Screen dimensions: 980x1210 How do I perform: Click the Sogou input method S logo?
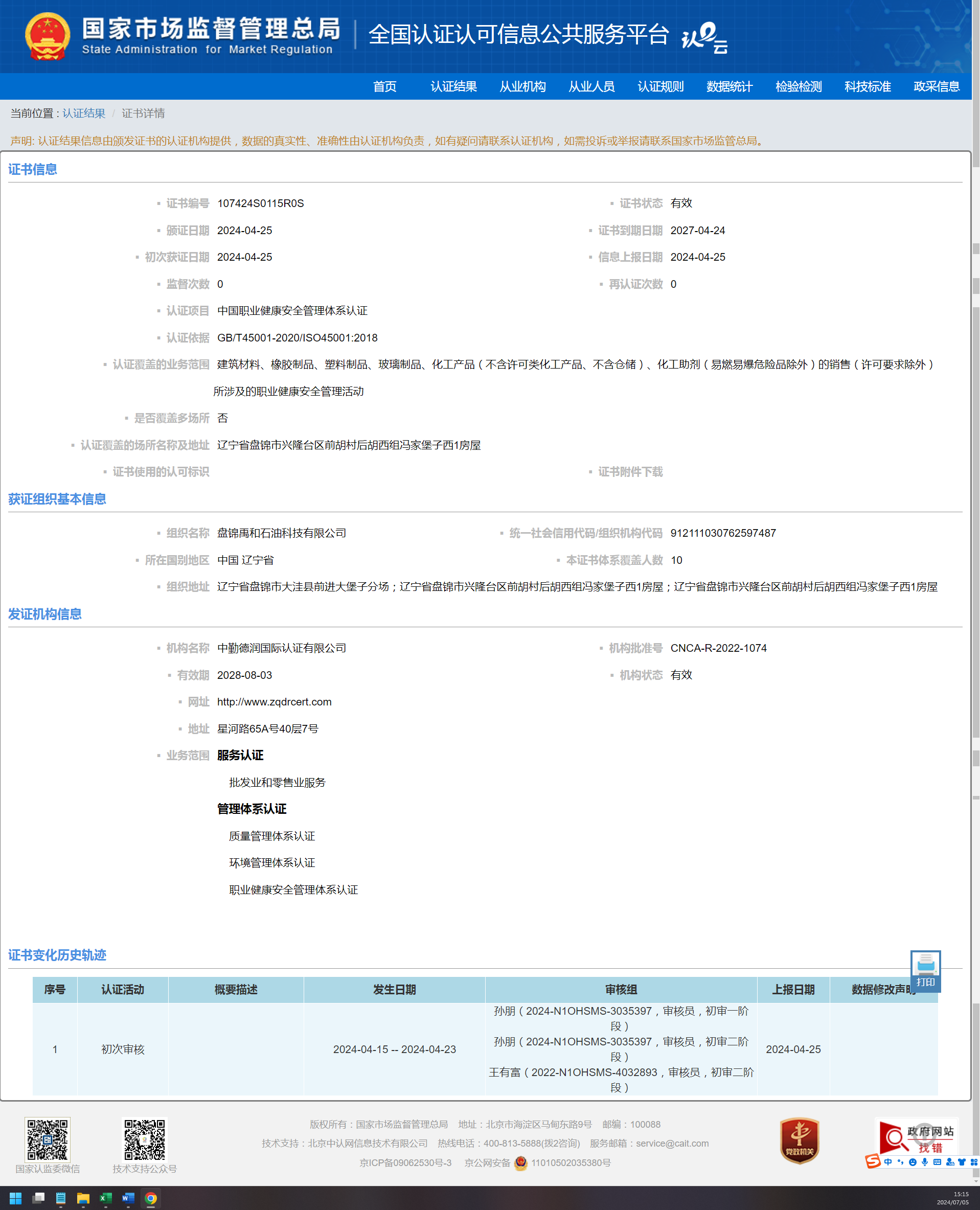pyautogui.click(x=873, y=1161)
